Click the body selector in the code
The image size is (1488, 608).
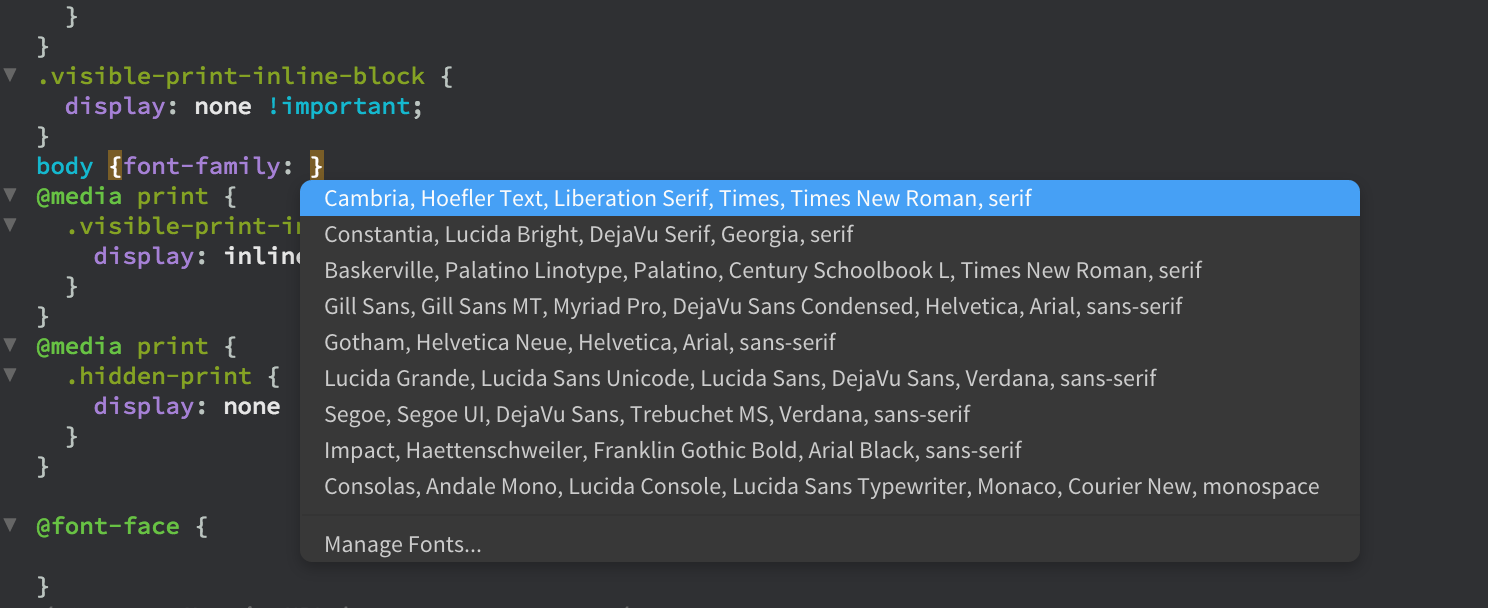(x=63, y=166)
